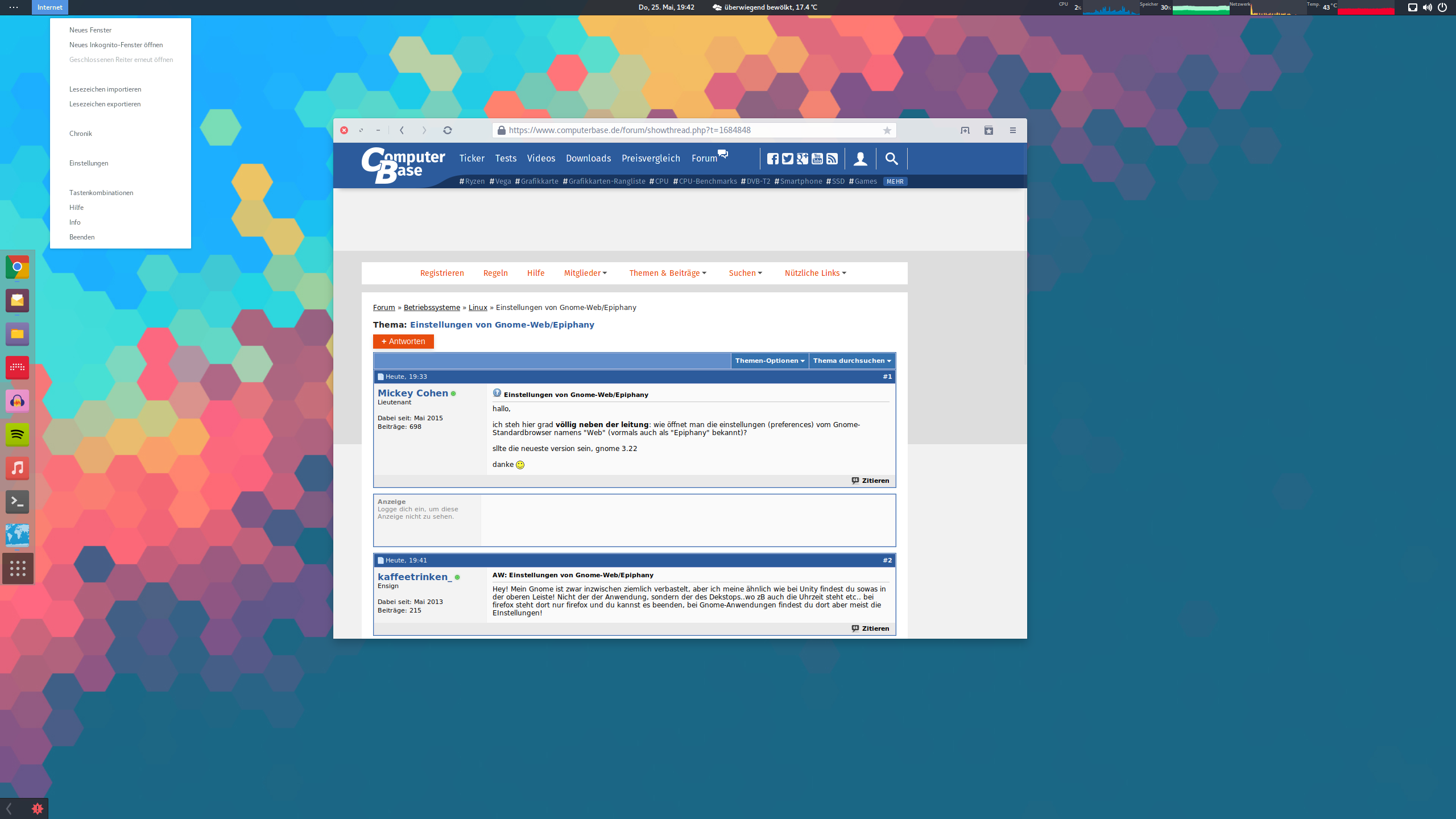Click the orange Antworten button
Image resolution: width=1456 pixels, height=819 pixels.
click(x=403, y=341)
